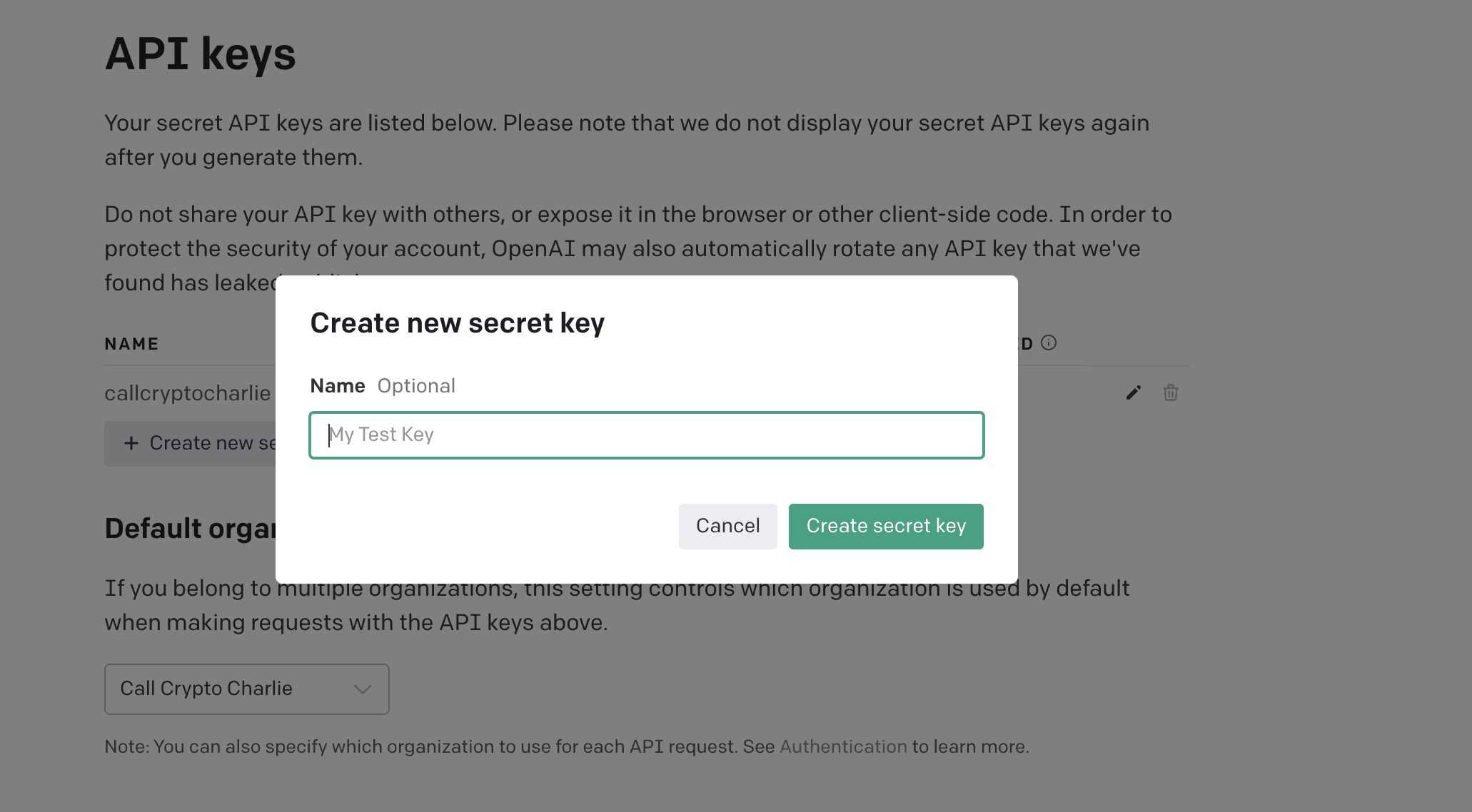Click the pencil edit icon for callcryptocharlie key
Image resolution: width=1472 pixels, height=812 pixels.
[x=1134, y=392]
